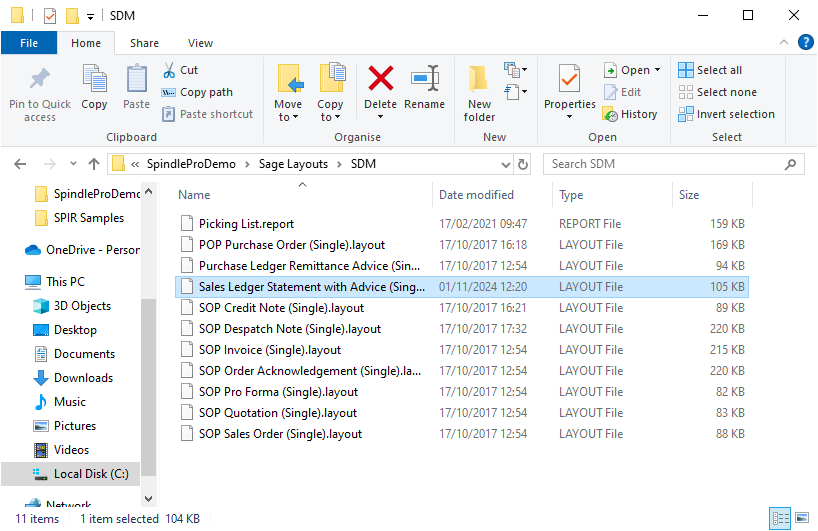Select POP Purchase Order (Single).layout
818x531 pixels.
pos(462,245)
